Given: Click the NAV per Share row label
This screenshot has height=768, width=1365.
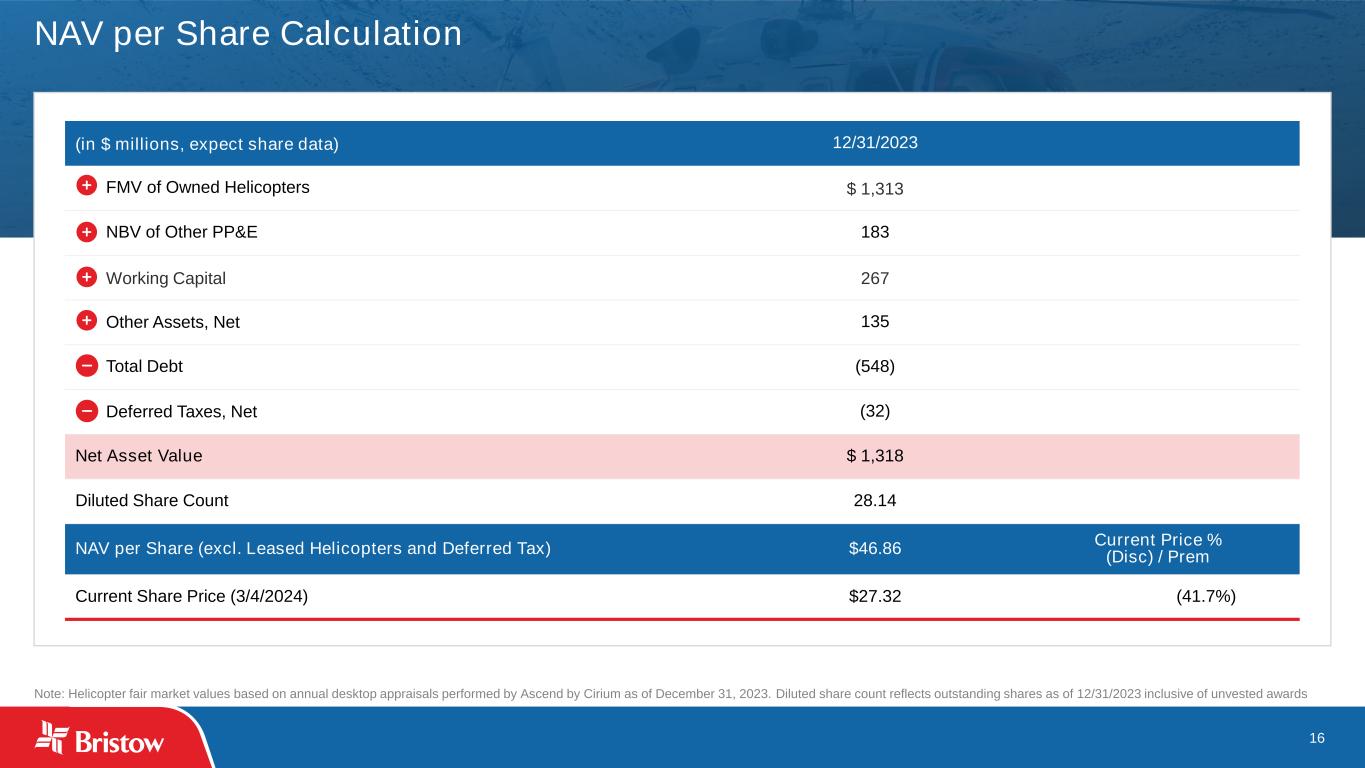Looking at the screenshot, I should point(313,548).
